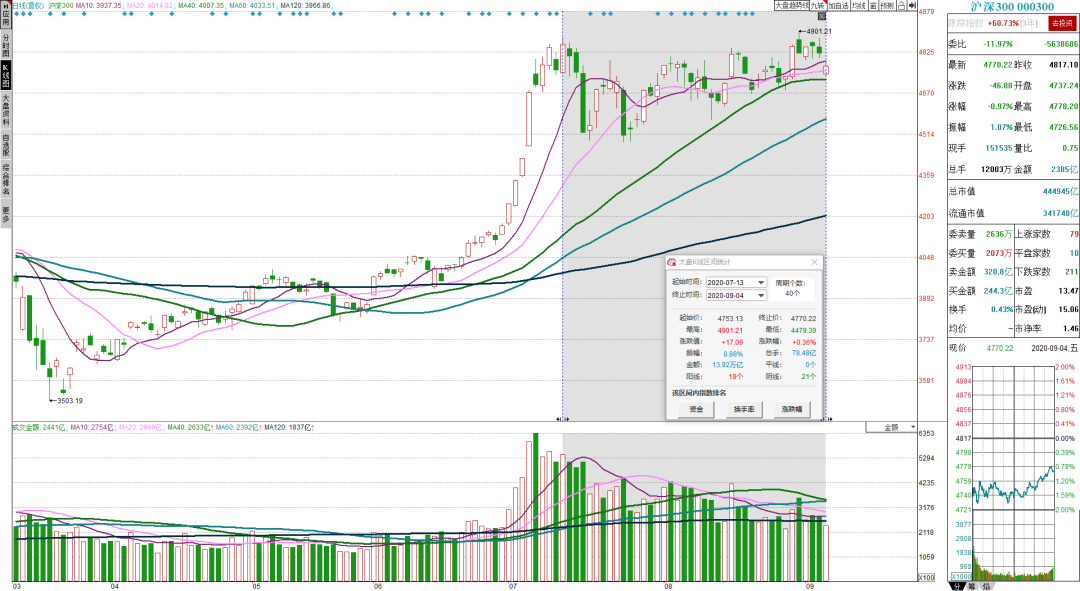This screenshot has height=591, width=1080.
Task: Click the red 去投资 button
Action: pos(1061,23)
